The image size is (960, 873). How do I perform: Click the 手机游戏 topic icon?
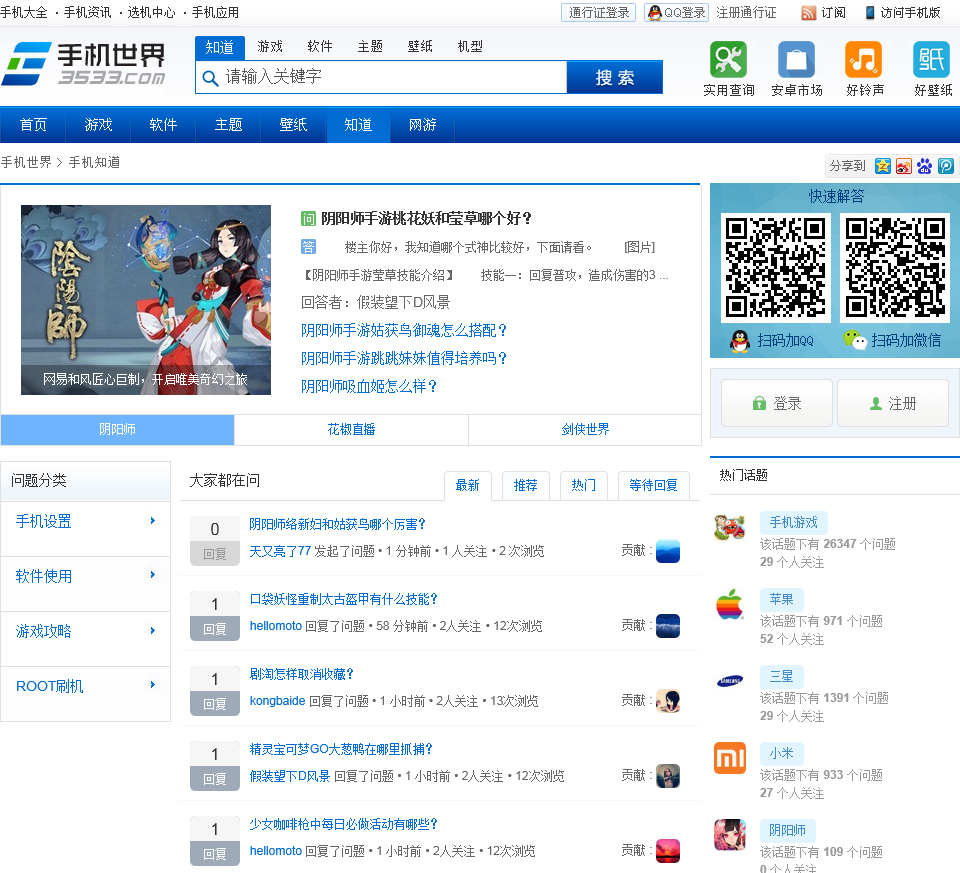pos(730,527)
